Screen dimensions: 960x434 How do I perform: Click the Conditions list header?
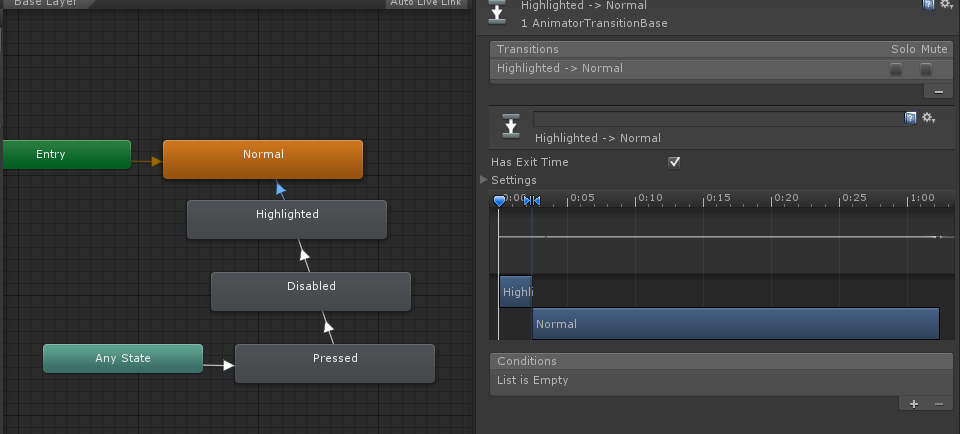pyautogui.click(x=721, y=361)
